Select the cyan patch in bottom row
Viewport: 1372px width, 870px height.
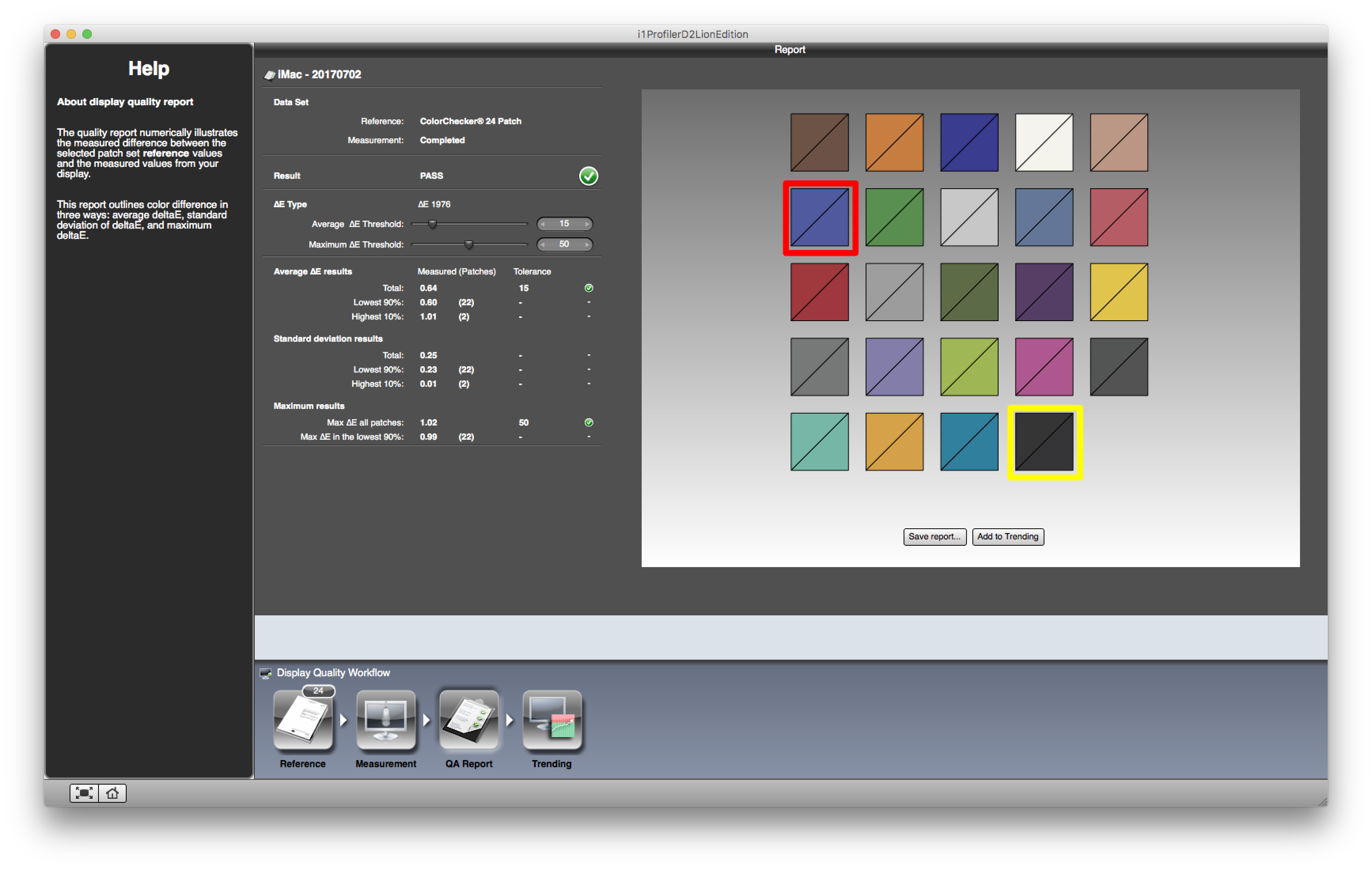point(968,442)
